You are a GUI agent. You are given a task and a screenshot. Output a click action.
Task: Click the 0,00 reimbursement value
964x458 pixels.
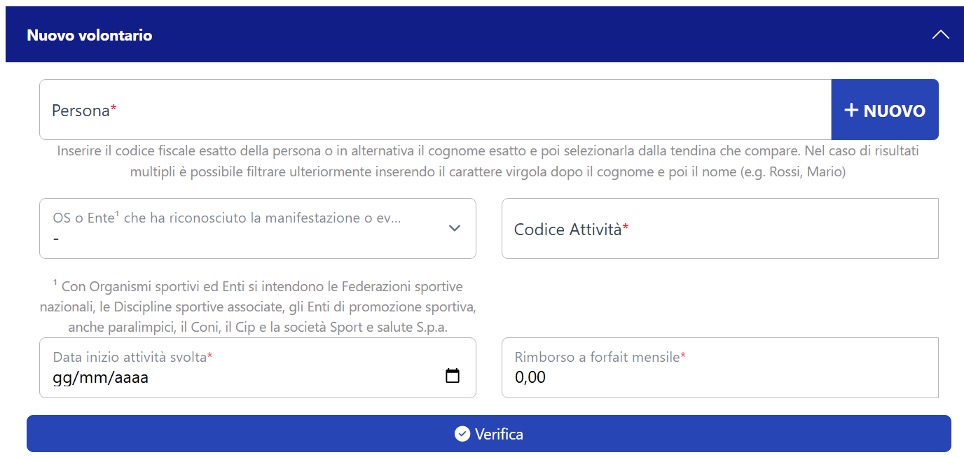tap(530, 377)
